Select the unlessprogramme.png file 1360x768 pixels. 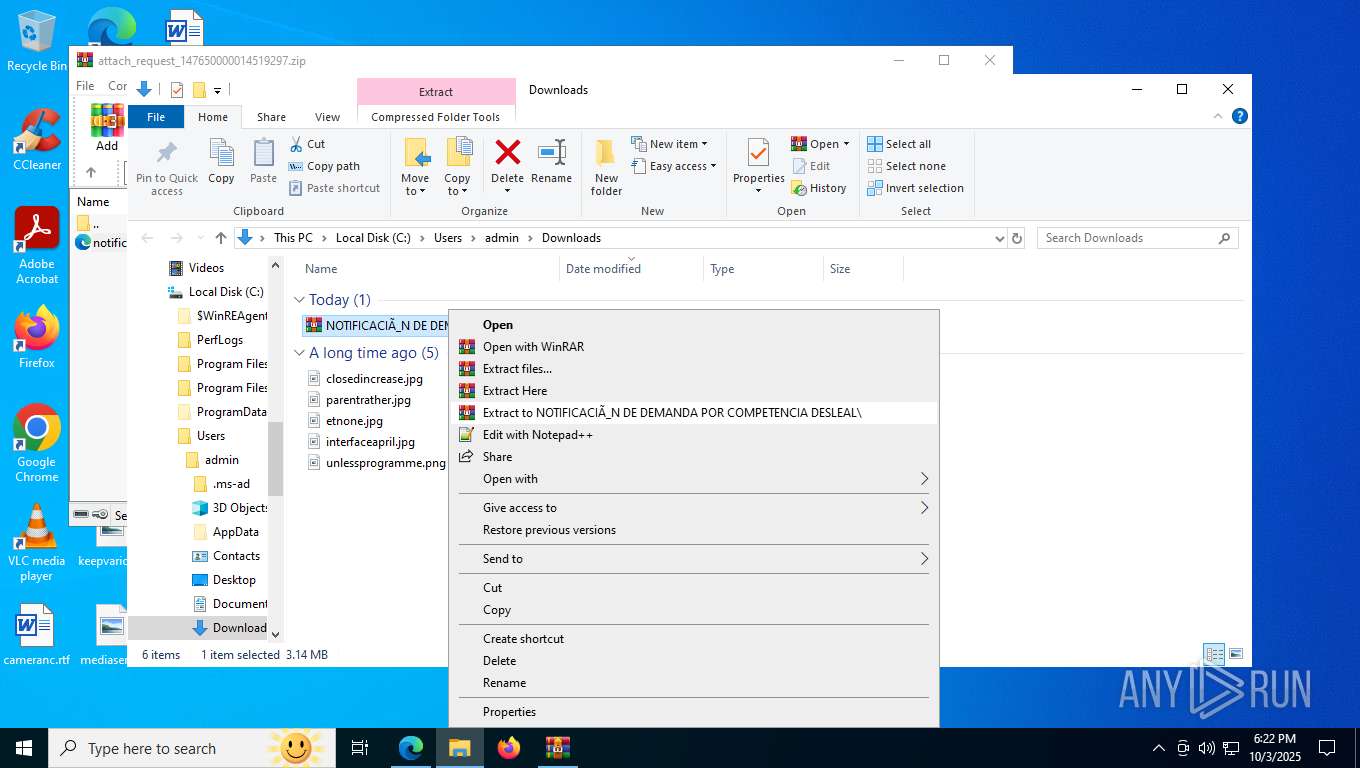coord(385,463)
